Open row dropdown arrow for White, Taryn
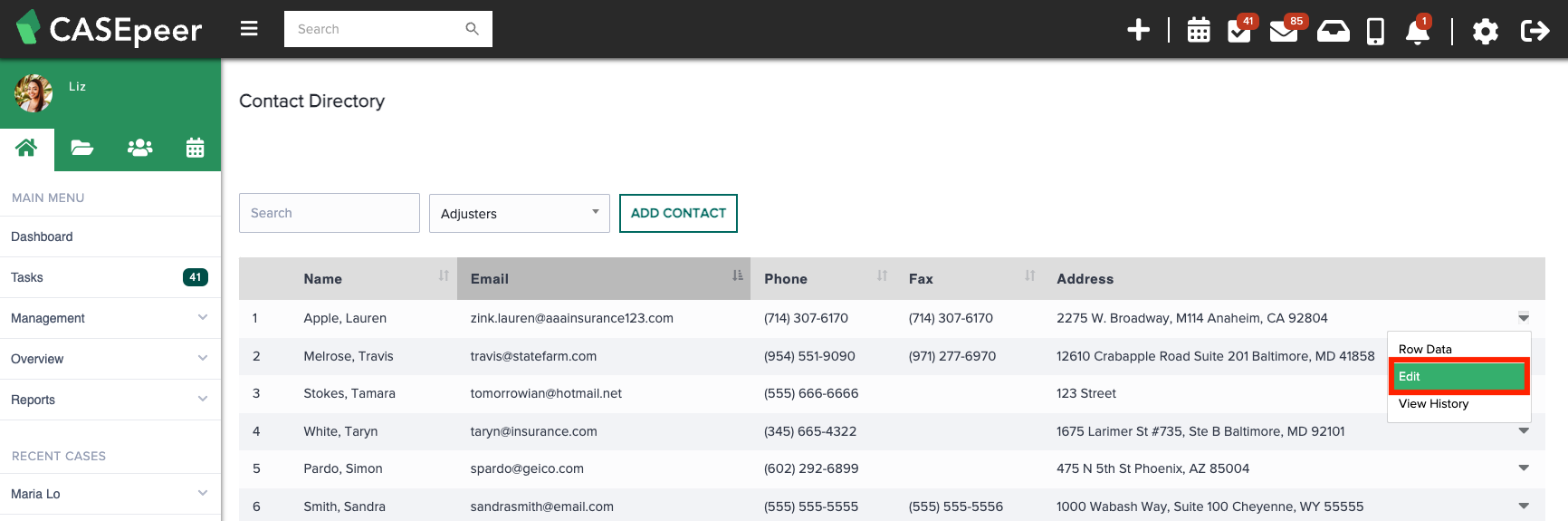The width and height of the screenshot is (1568, 521). click(1524, 431)
